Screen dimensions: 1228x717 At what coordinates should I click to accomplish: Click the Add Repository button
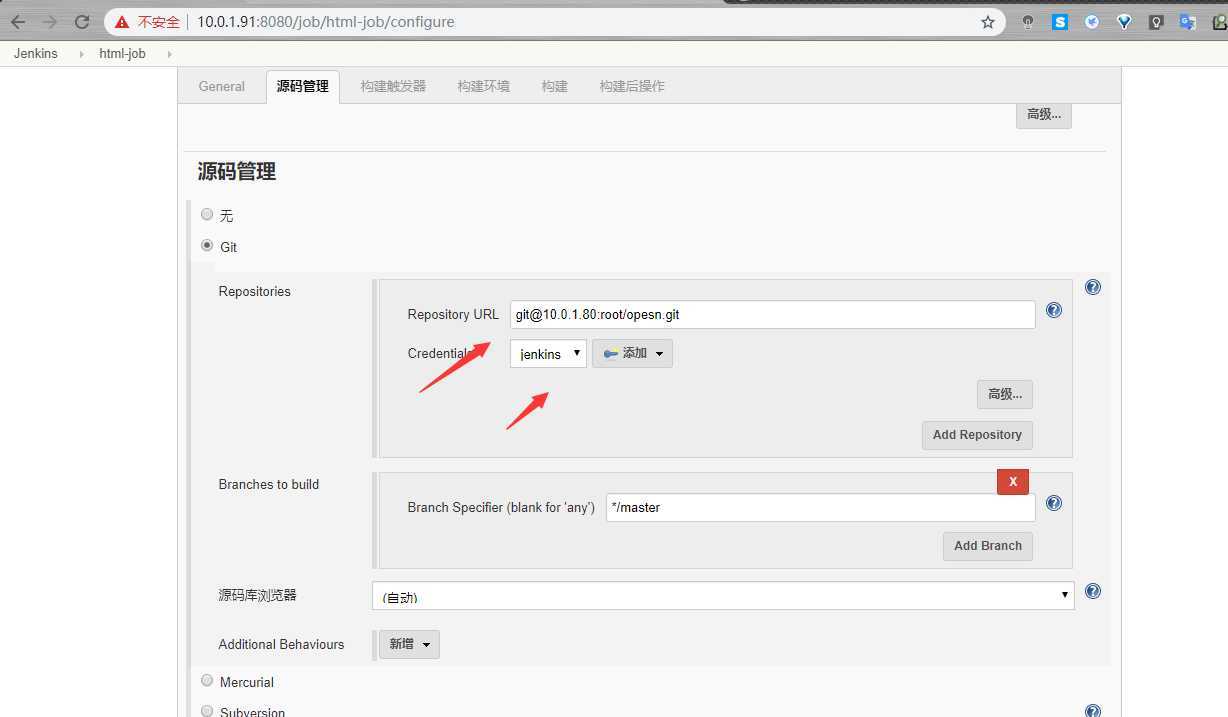977,435
